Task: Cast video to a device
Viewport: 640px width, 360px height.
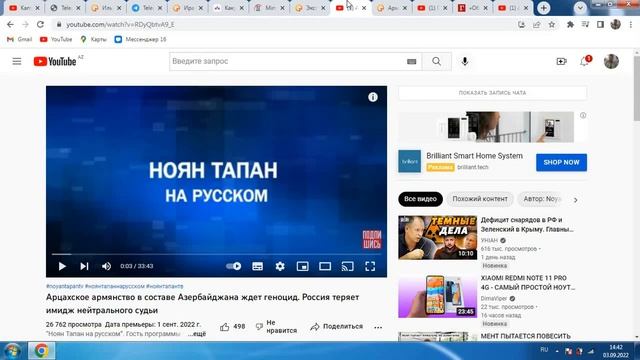Action: tap(347, 266)
